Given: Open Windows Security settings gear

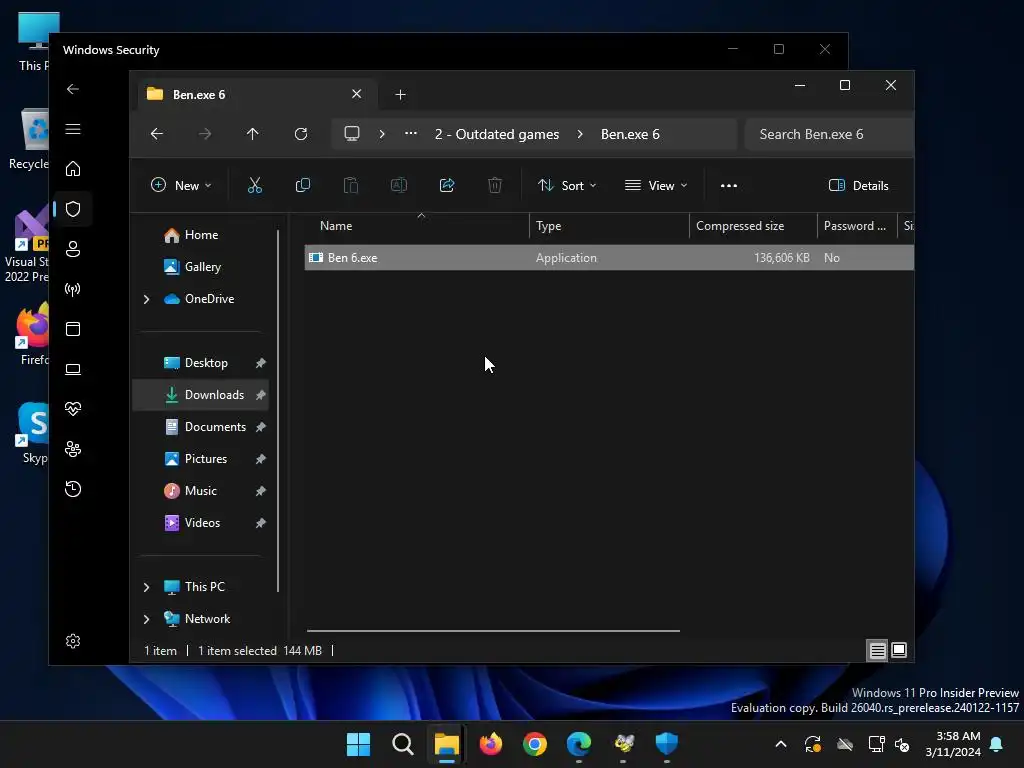Looking at the screenshot, I should [73, 641].
